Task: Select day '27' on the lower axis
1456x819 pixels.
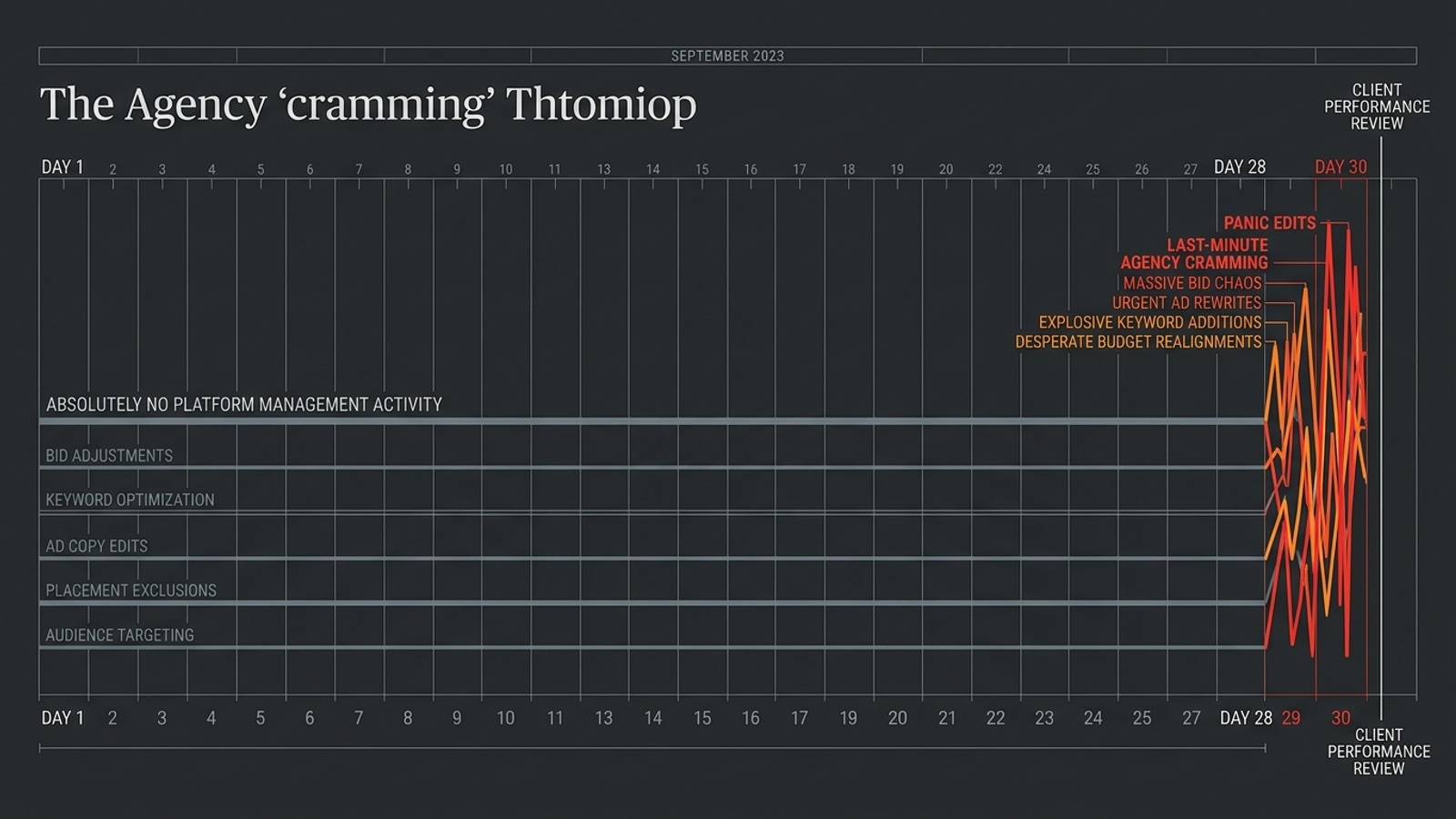Action: point(1191,718)
